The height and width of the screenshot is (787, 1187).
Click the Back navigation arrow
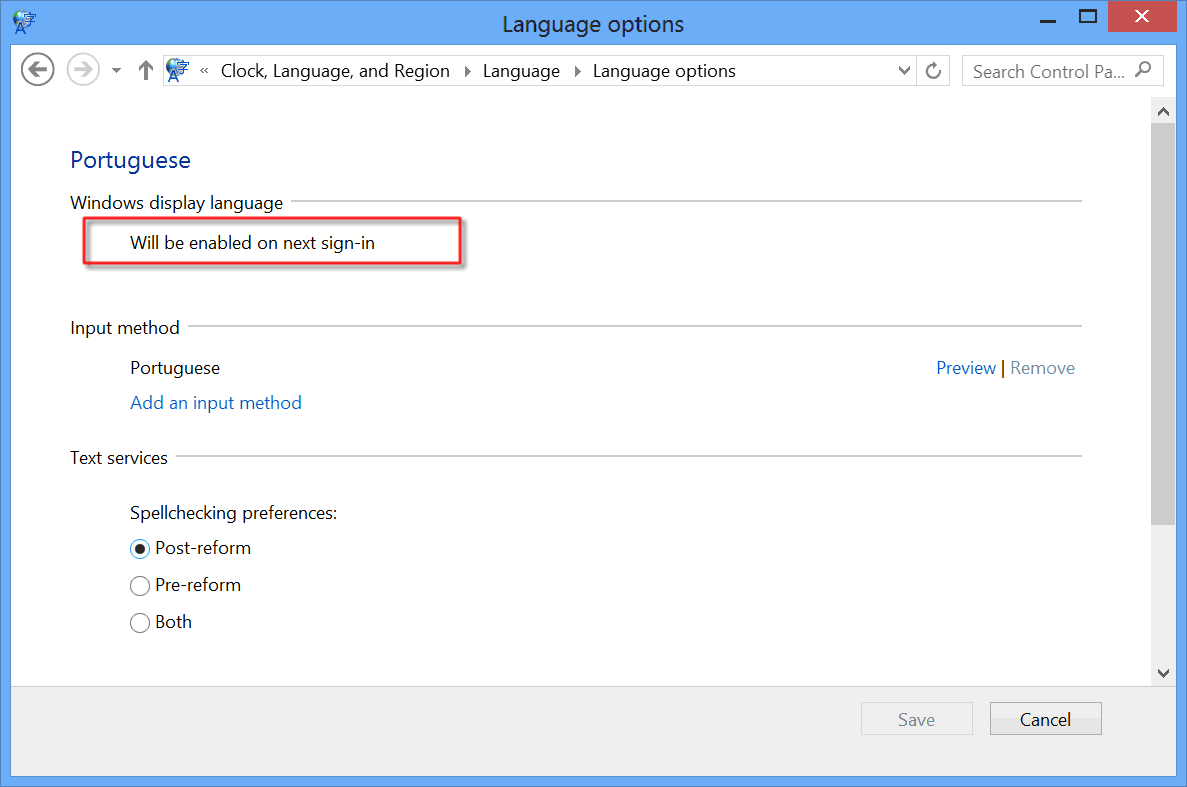coord(37,70)
